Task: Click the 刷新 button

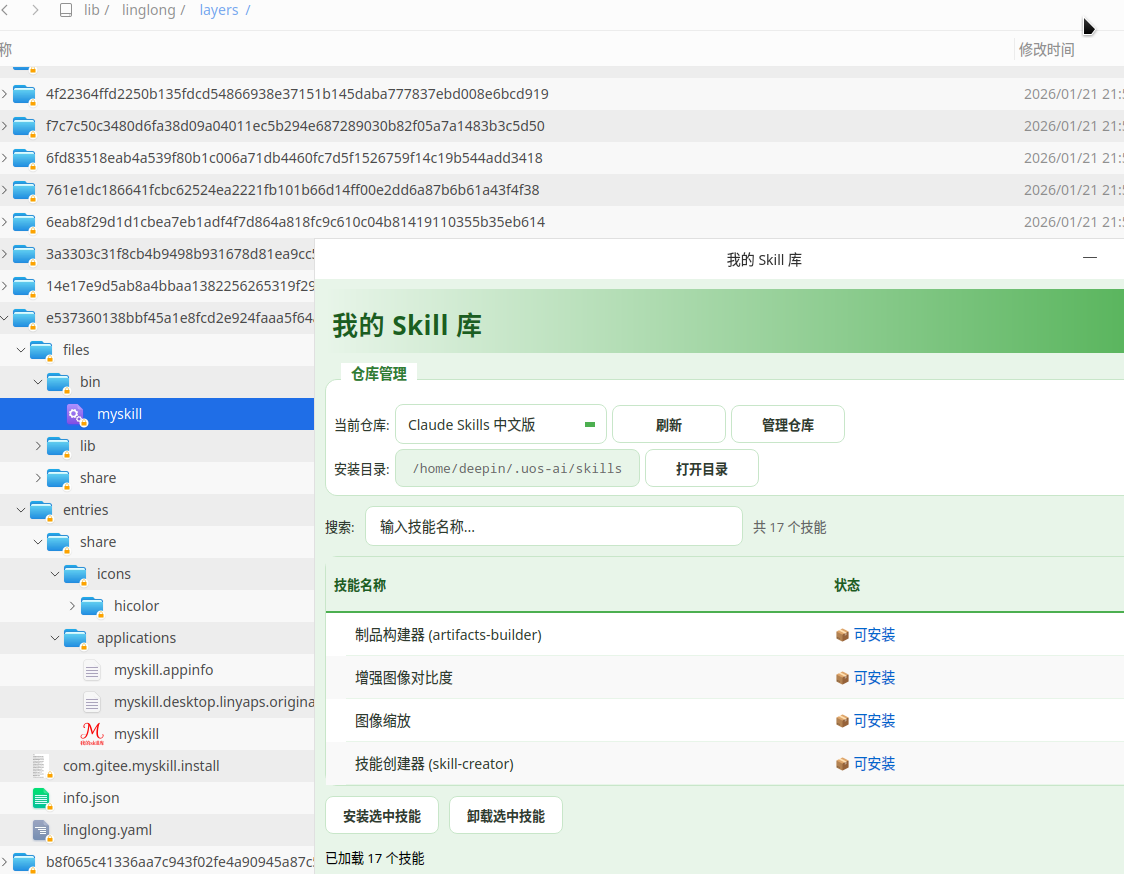Action: [x=669, y=424]
